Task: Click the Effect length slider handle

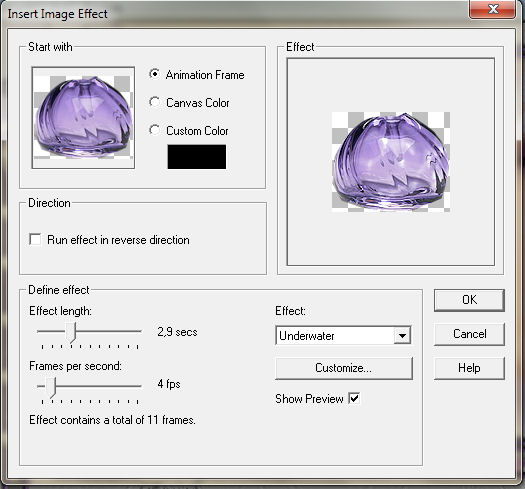Action: pyautogui.click(x=71, y=333)
